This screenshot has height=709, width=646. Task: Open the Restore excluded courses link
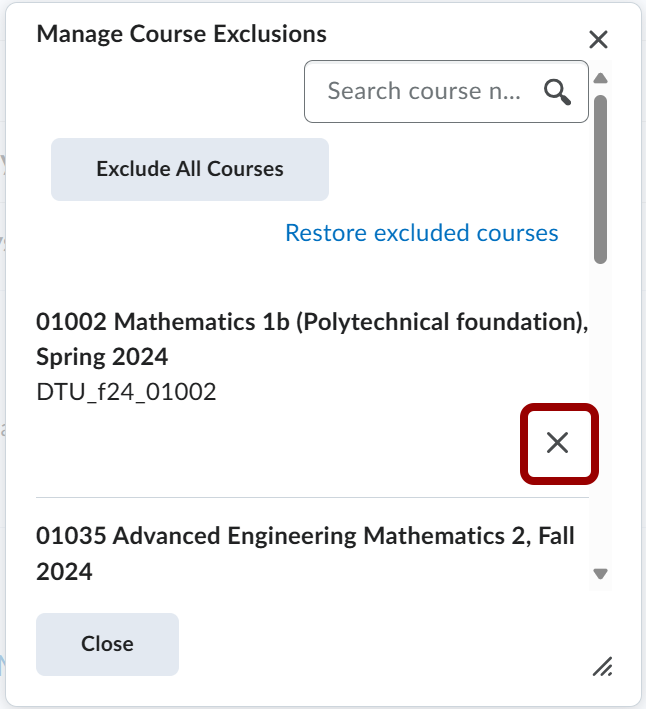(421, 233)
